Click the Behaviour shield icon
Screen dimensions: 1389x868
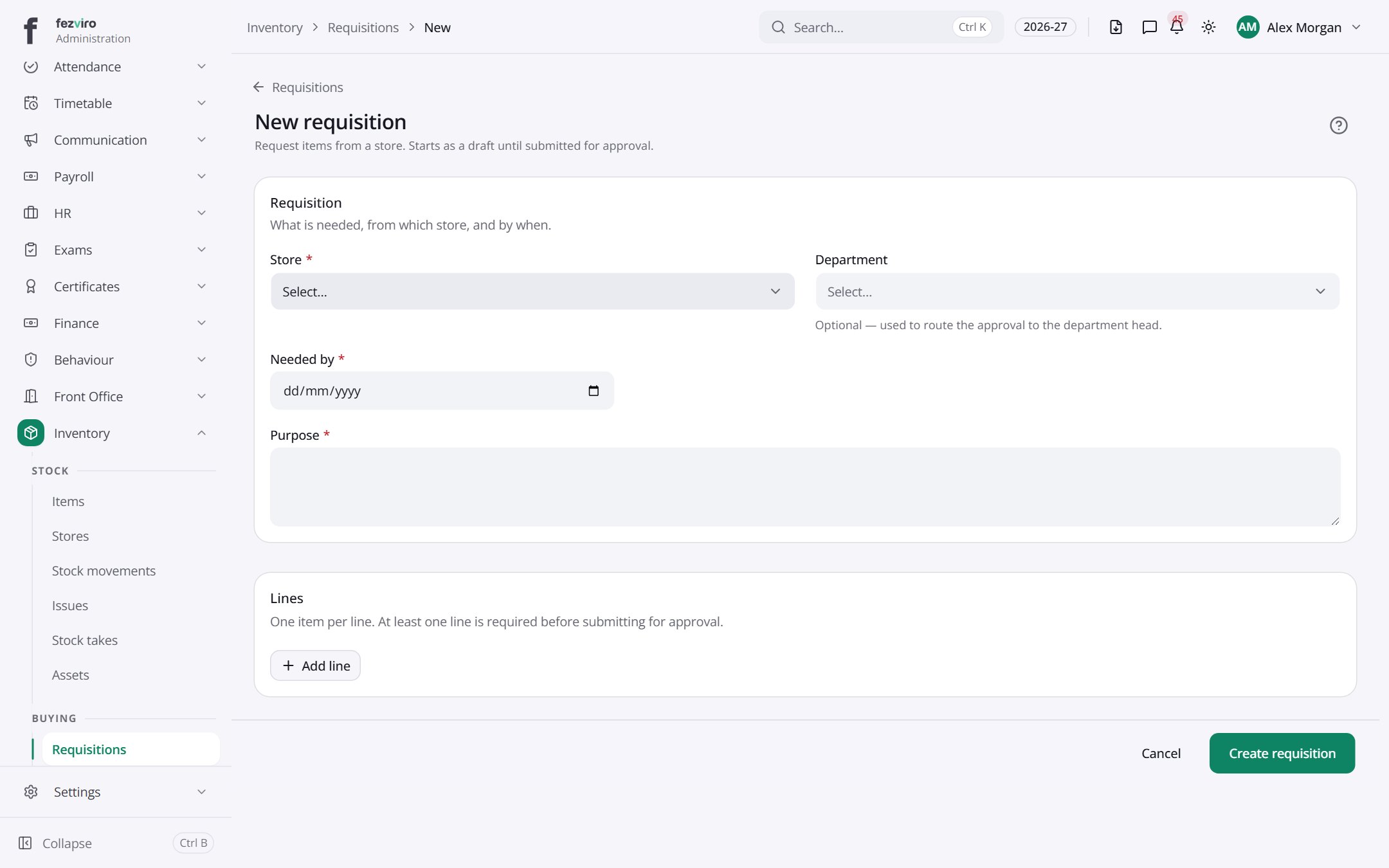(31, 360)
